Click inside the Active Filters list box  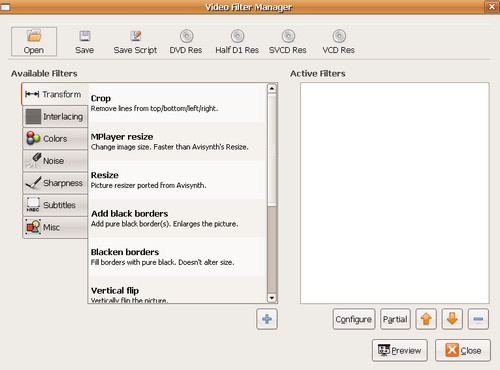(395, 193)
